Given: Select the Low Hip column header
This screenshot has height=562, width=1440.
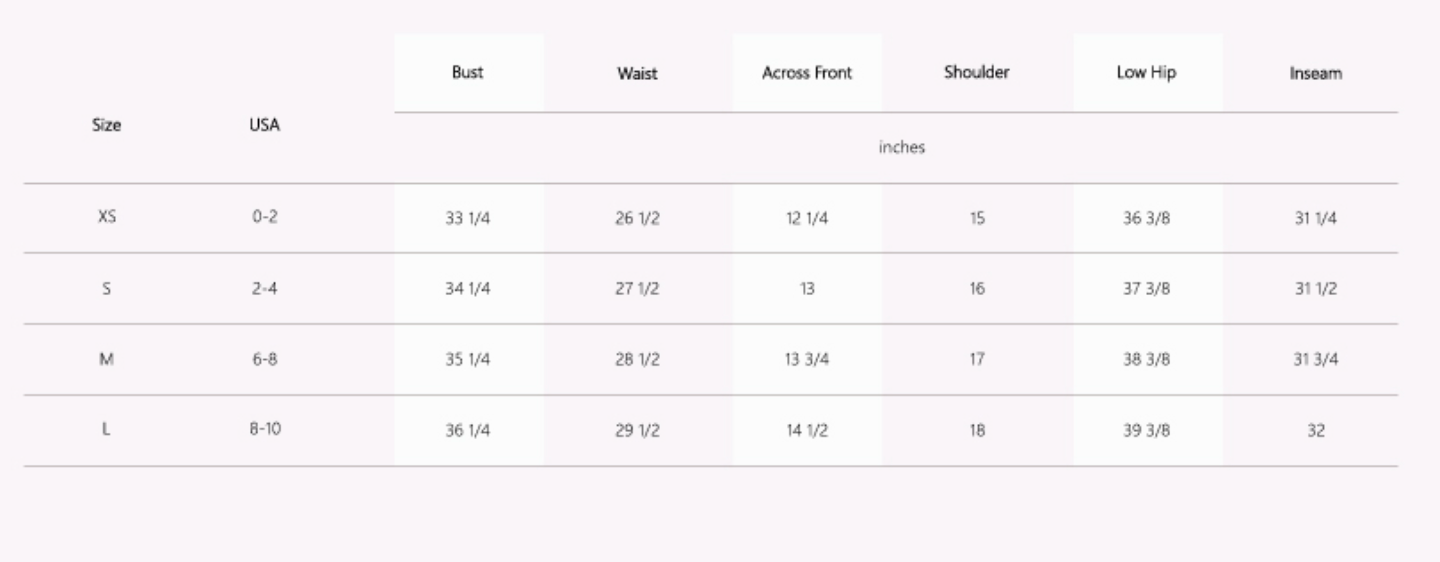Looking at the screenshot, I should [x=1146, y=73].
